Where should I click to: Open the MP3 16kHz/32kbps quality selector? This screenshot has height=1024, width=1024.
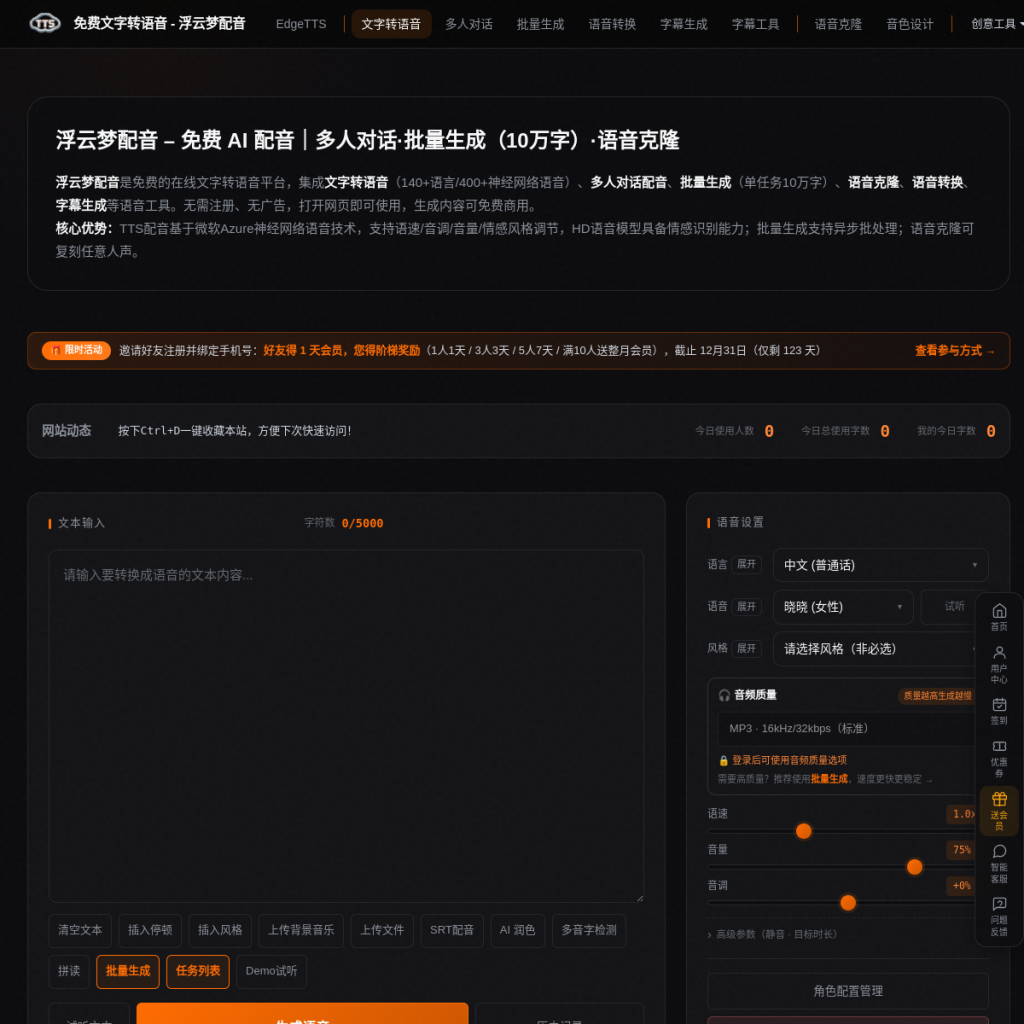(x=847, y=729)
